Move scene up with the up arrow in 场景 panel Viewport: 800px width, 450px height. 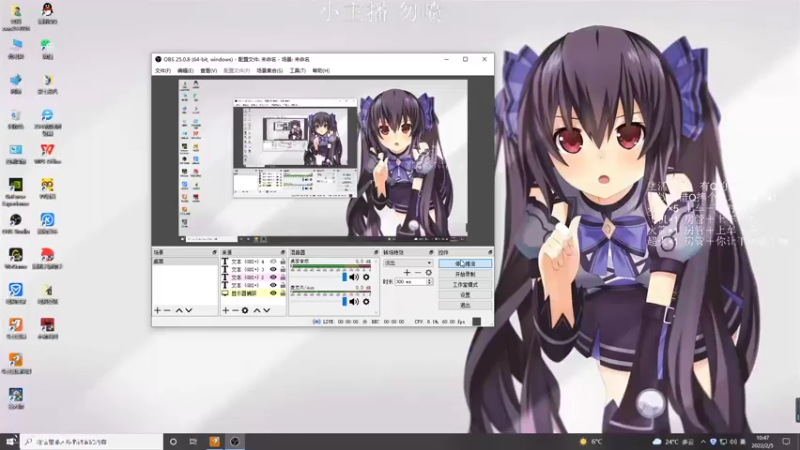point(179,310)
